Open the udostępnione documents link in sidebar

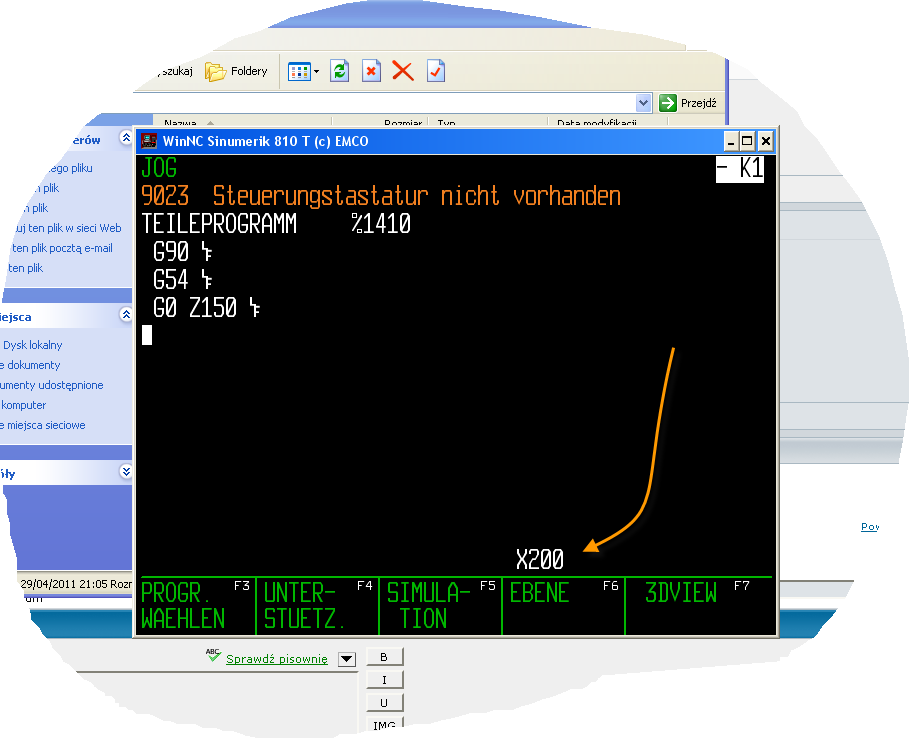(52, 385)
